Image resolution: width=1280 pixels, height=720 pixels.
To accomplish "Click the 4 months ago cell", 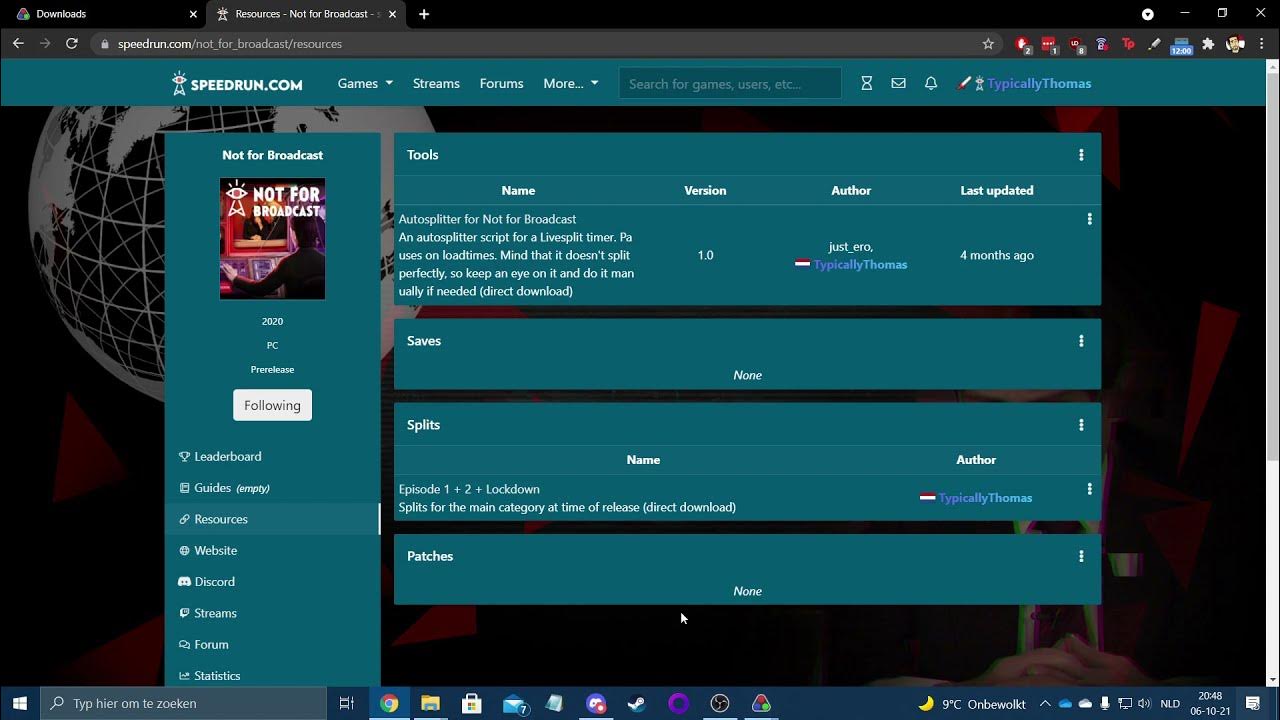I will tap(997, 255).
